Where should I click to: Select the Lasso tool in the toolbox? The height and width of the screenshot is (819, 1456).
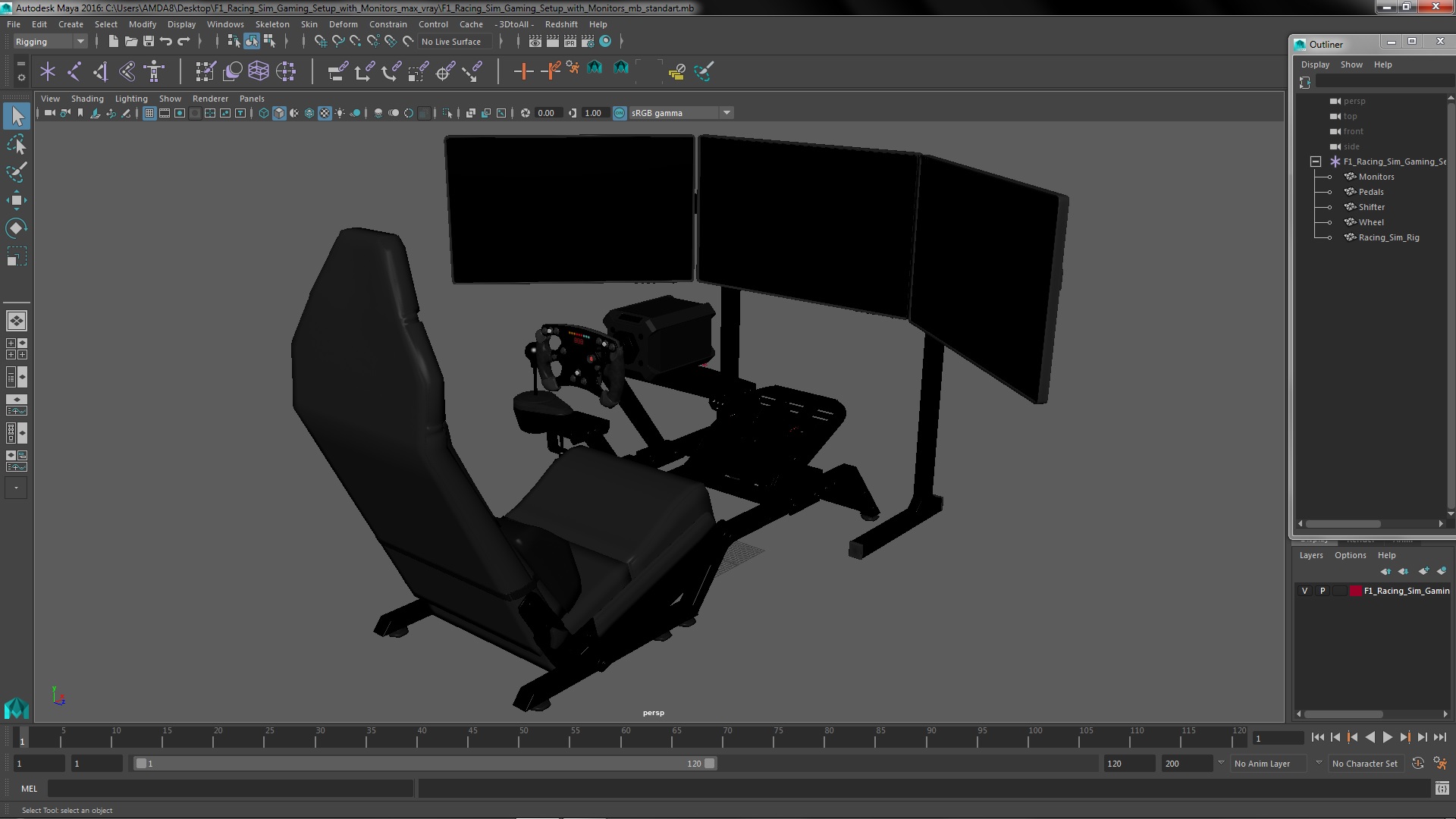(17, 144)
